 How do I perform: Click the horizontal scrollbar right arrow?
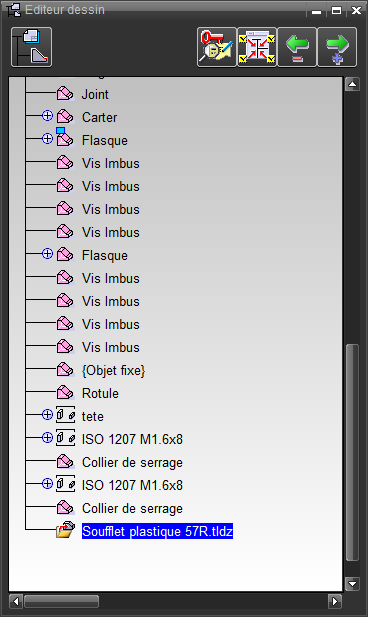tap(335, 601)
